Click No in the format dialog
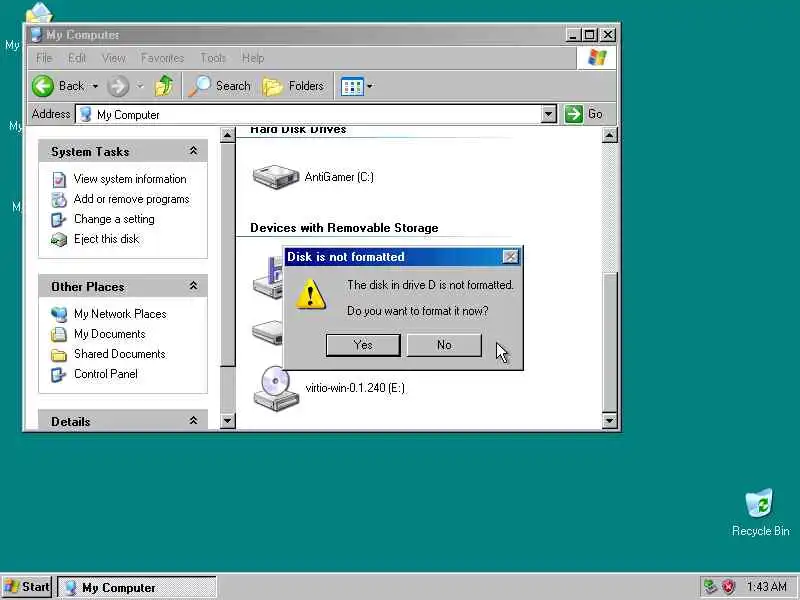Viewport: 800px width, 600px height. pos(444,345)
